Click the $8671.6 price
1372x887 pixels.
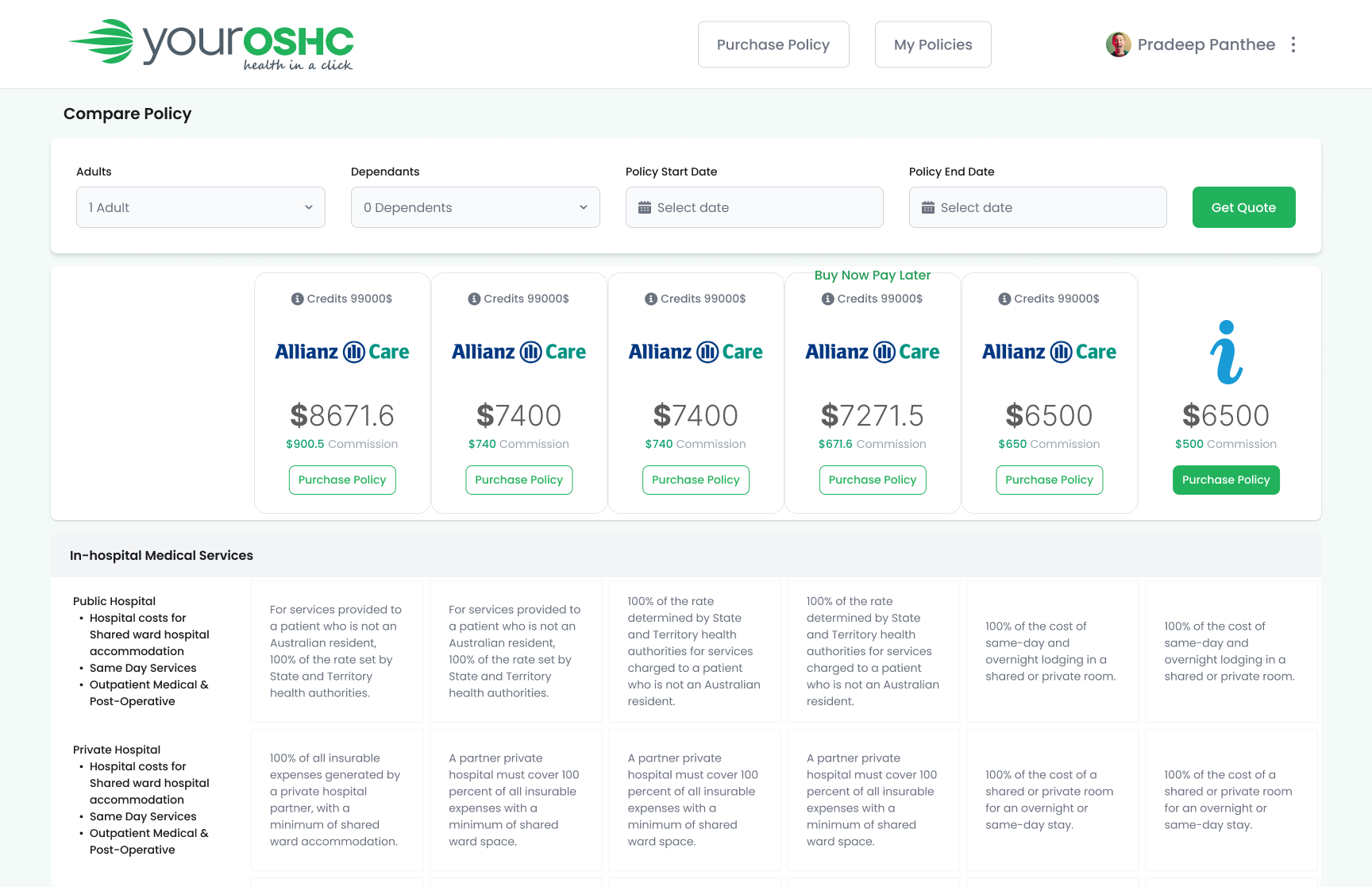[x=342, y=415]
